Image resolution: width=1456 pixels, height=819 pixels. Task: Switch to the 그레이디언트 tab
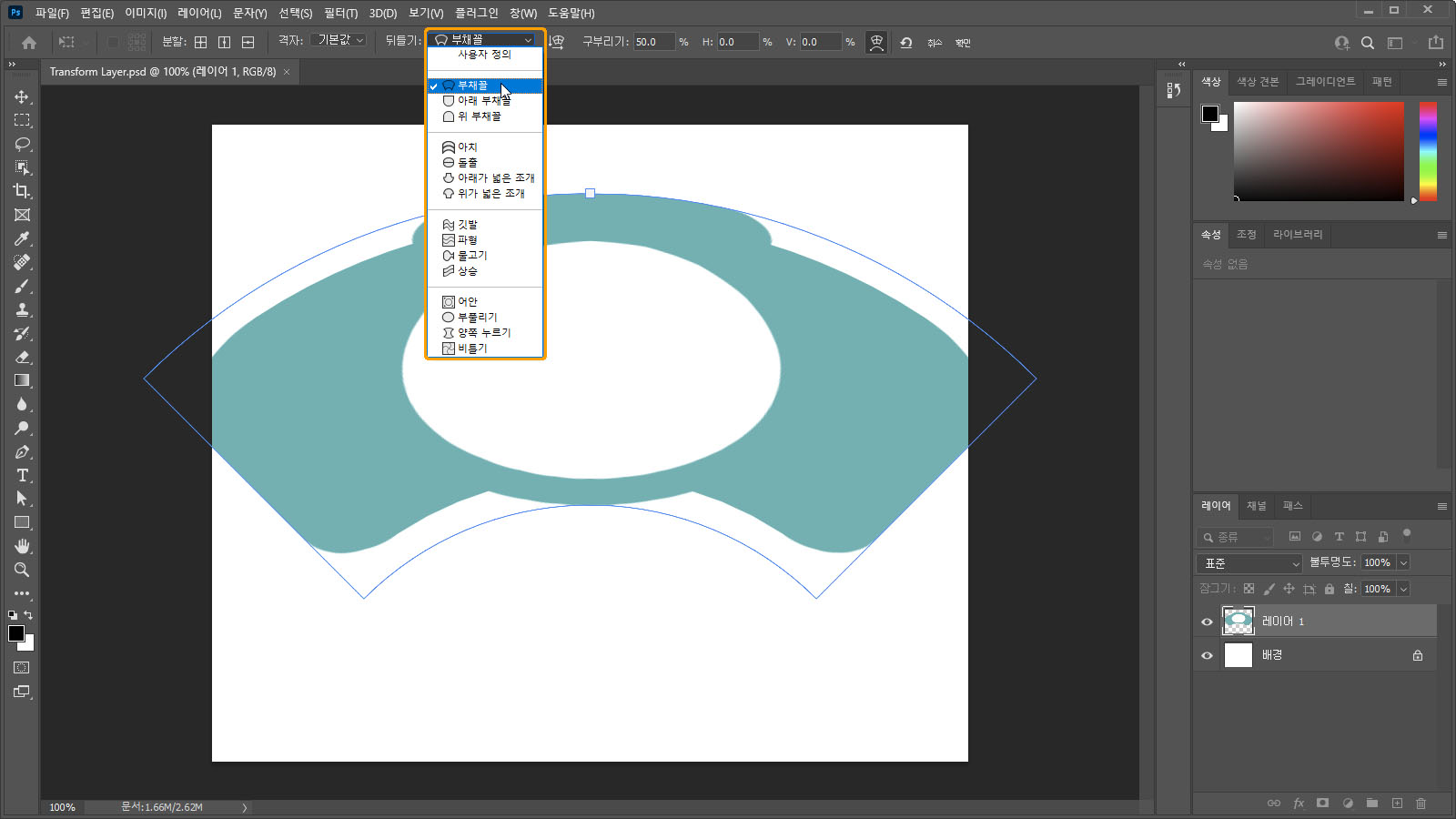[x=1325, y=82]
